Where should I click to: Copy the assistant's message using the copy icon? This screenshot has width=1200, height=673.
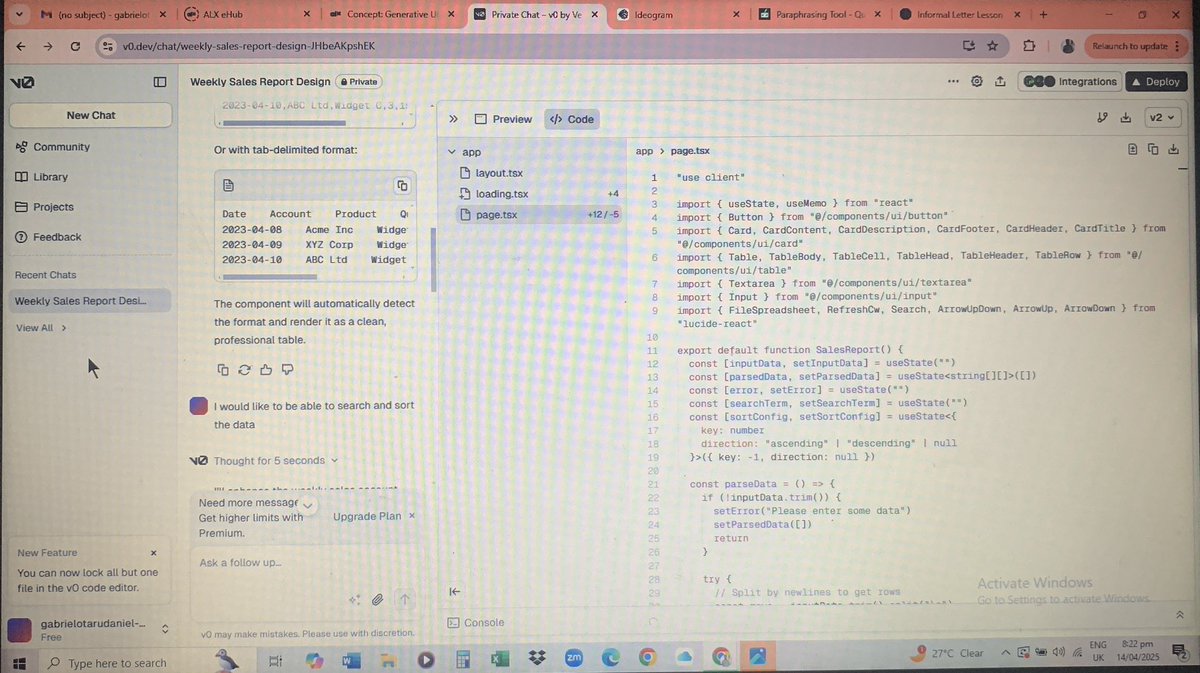click(x=223, y=369)
